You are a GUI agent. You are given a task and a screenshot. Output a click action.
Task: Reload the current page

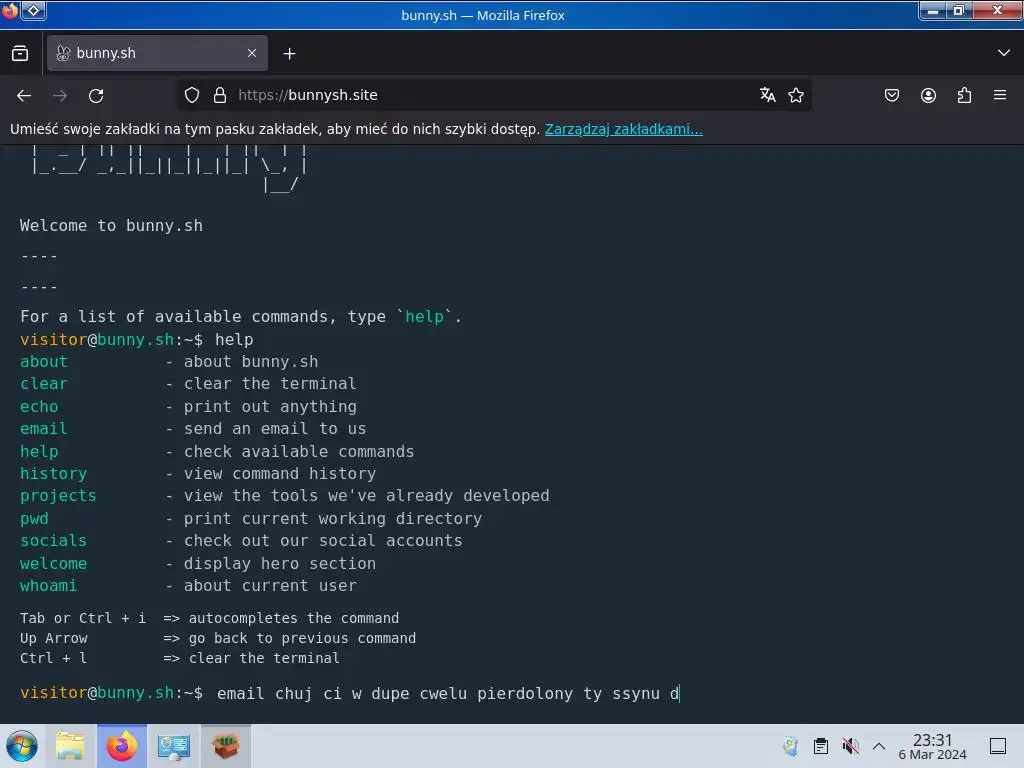96,95
